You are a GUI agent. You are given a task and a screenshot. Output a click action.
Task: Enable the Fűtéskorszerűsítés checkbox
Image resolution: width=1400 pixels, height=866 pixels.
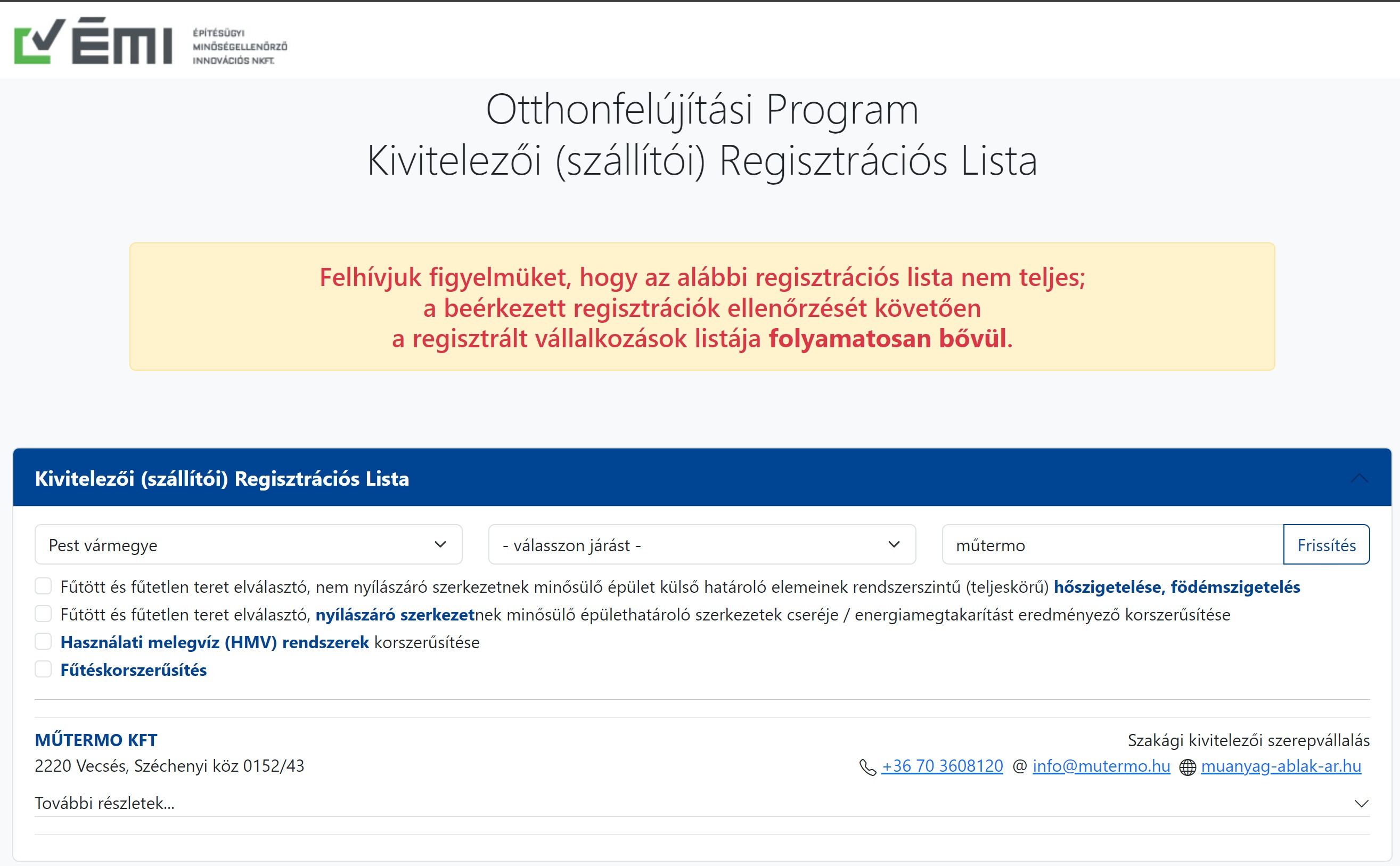pyautogui.click(x=43, y=668)
